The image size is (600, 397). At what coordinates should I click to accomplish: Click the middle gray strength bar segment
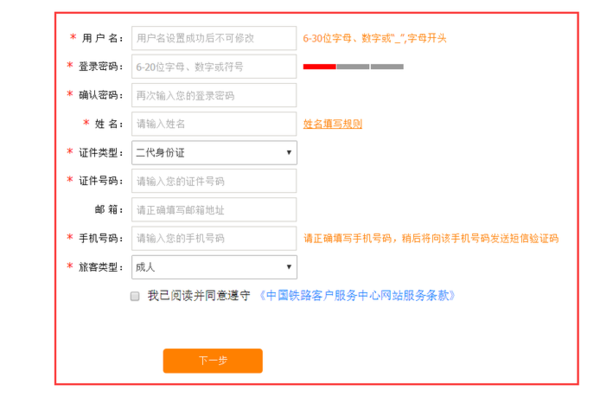click(x=353, y=67)
